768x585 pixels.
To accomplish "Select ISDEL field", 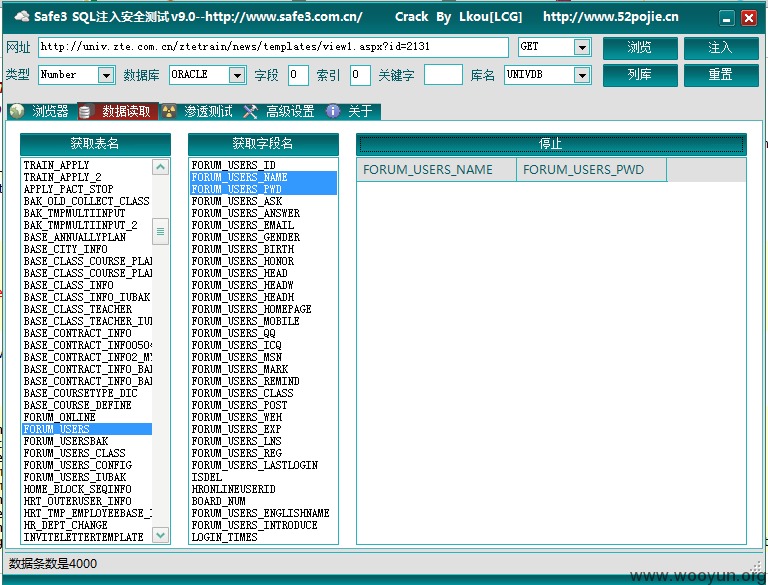I will pyautogui.click(x=263, y=477).
